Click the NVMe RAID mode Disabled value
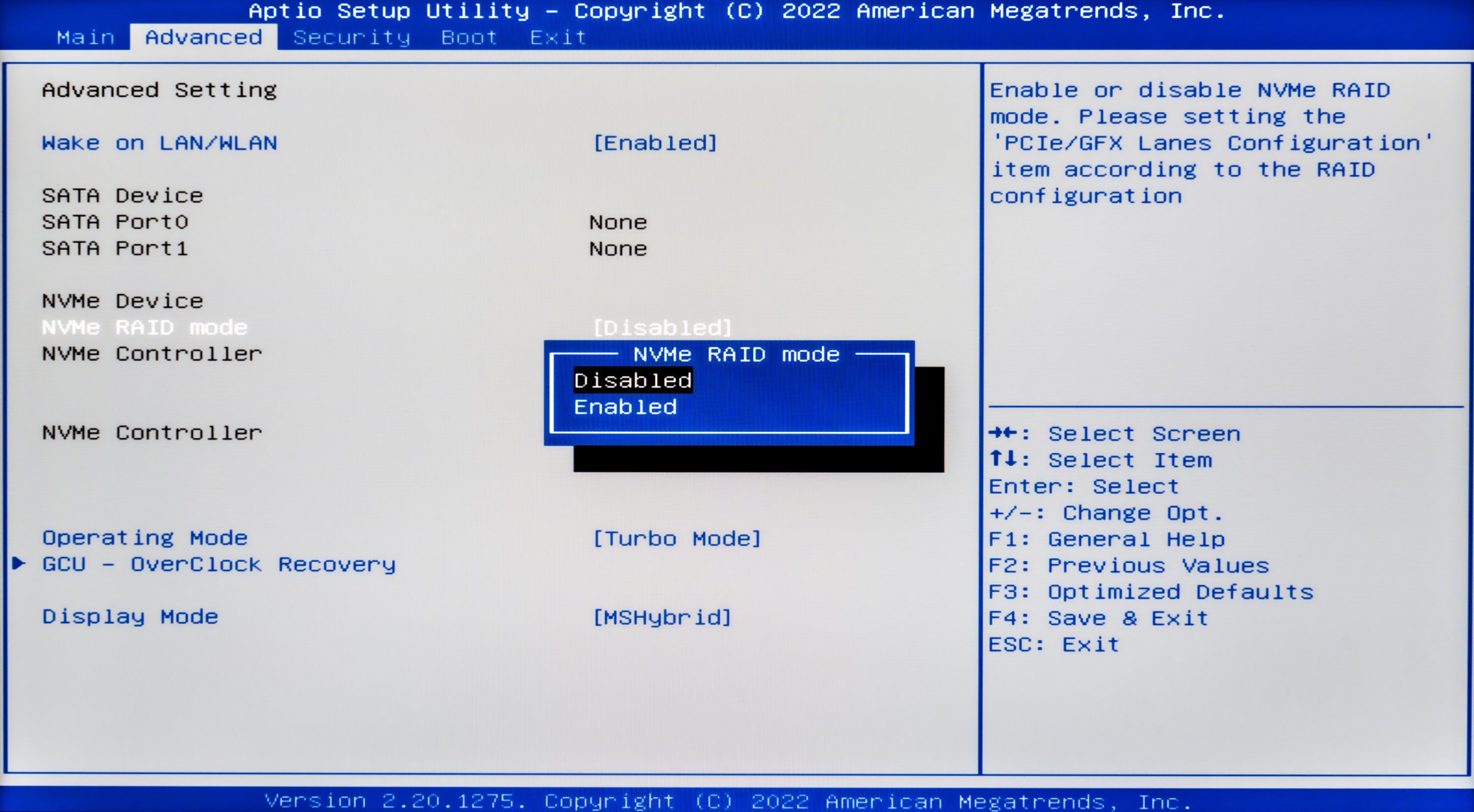1474x812 pixels. point(662,328)
